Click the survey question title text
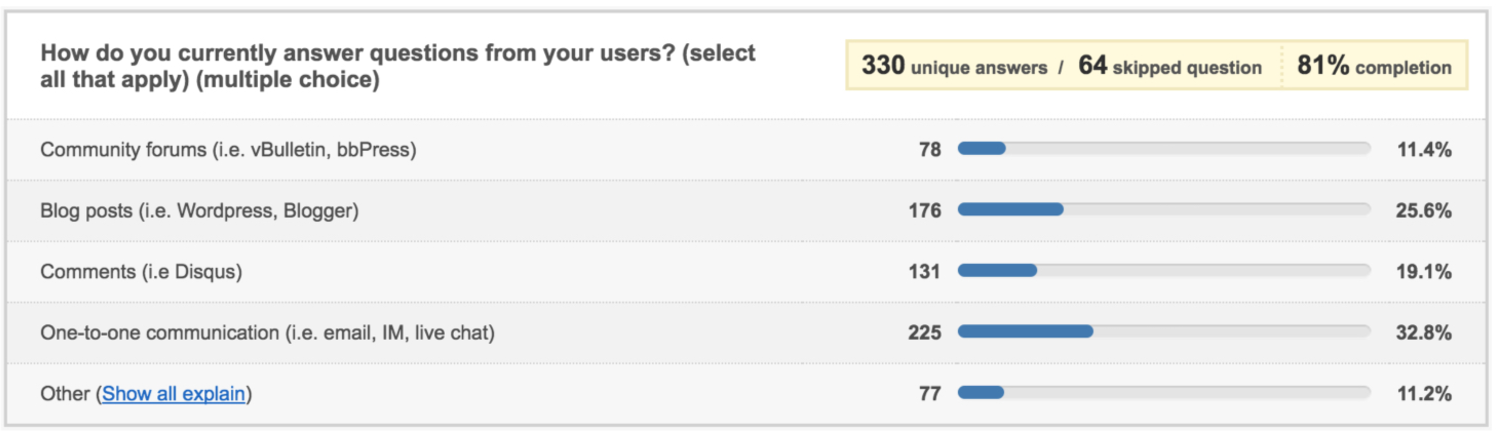The height and width of the screenshot is (438, 1496). tap(398, 66)
